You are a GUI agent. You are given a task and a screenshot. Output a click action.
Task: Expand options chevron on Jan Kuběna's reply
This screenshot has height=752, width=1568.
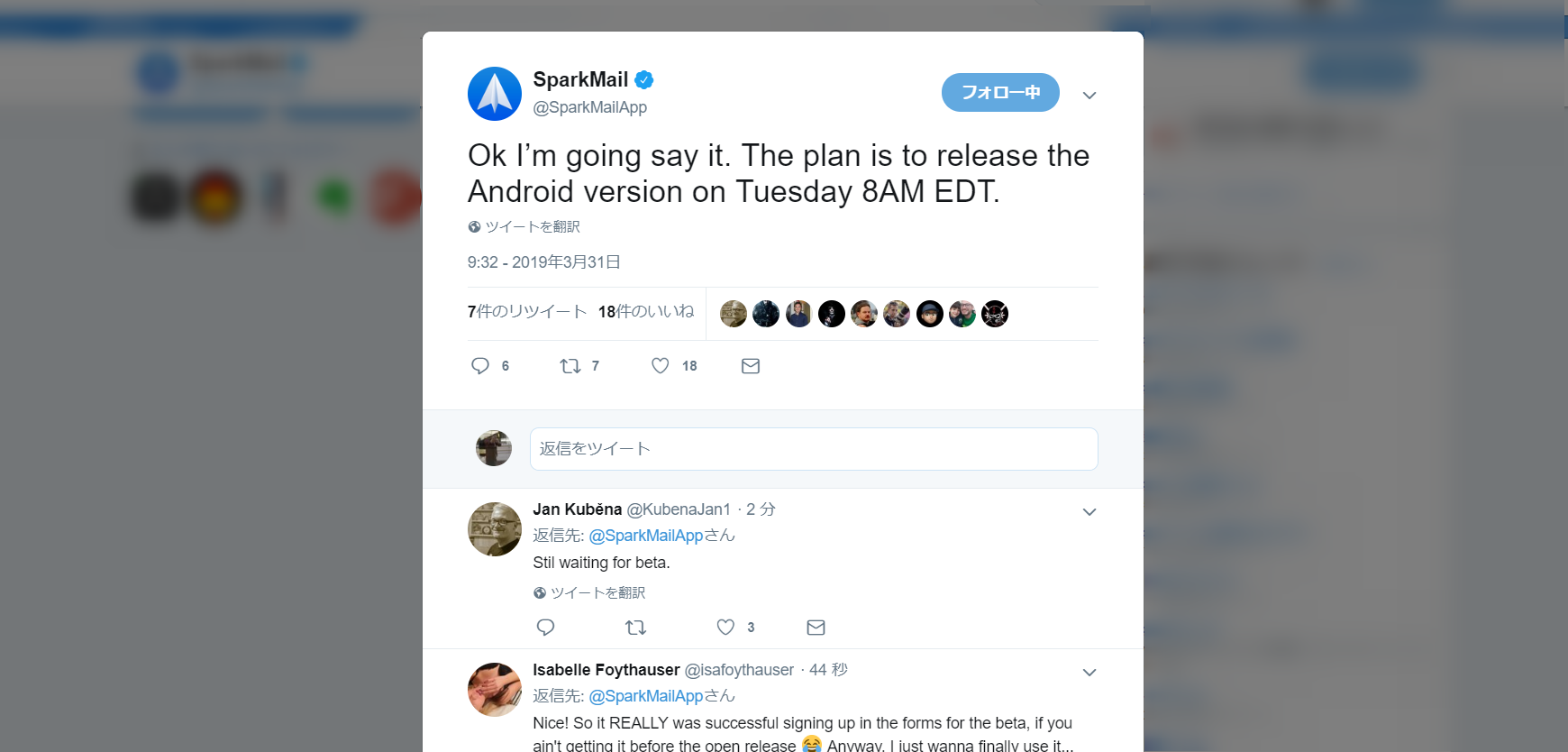1089,512
